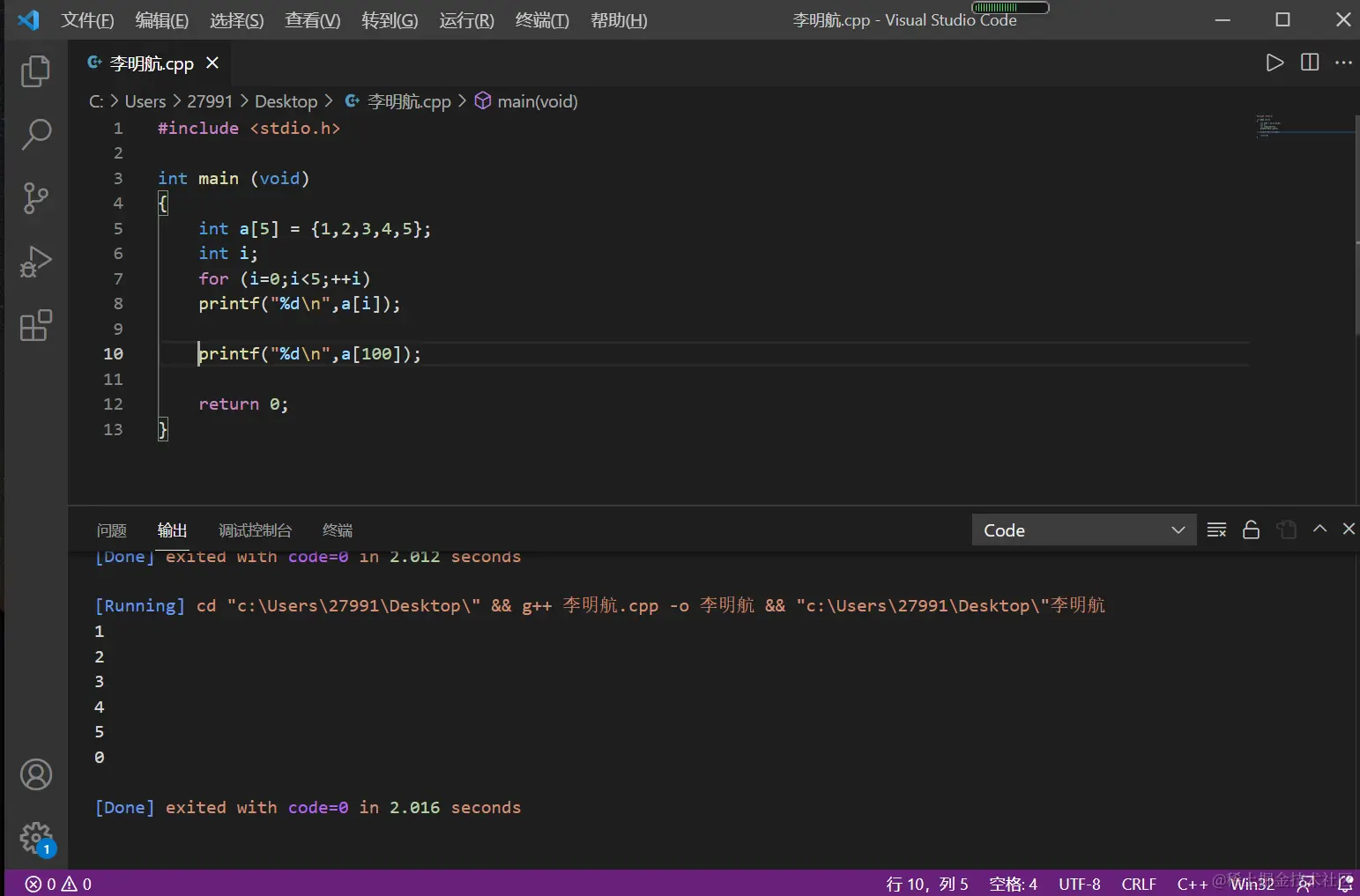This screenshot has height=896, width=1360.
Task: Toggle the output scroll lock
Action: click(x=1251, y=529)
